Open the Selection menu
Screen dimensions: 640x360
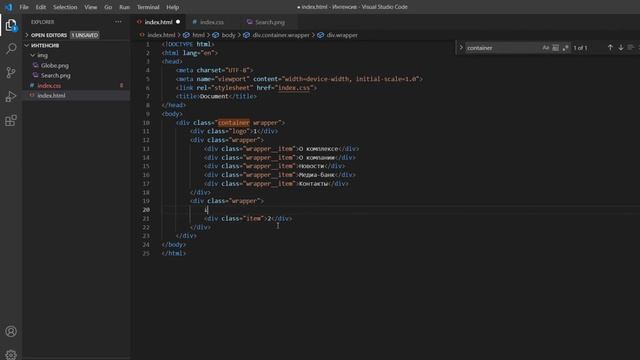point(65,7)
